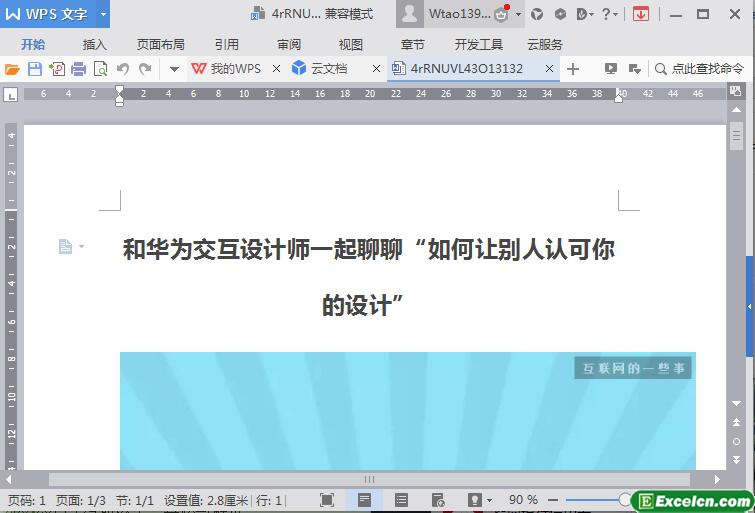Click the document title heading text
Viewport: 755px width, 513px height.
coord(369,276)
